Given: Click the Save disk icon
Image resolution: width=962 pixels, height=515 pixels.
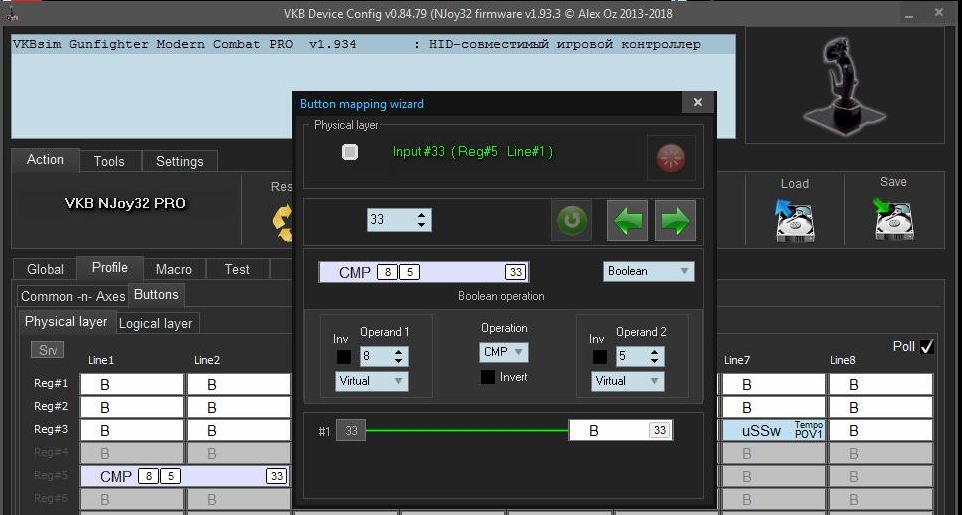Looking at the screenshot, I should [893, 219].
